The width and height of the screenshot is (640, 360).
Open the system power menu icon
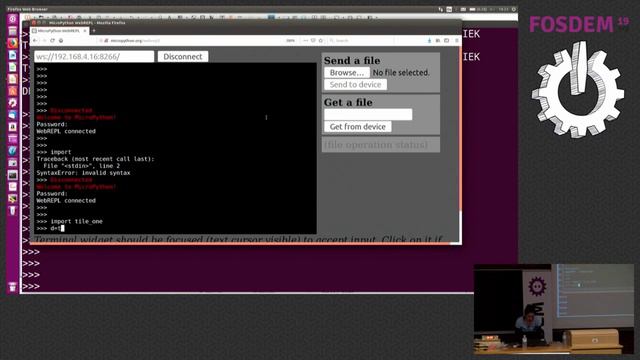pyautogui.click(x=513, y=9)
